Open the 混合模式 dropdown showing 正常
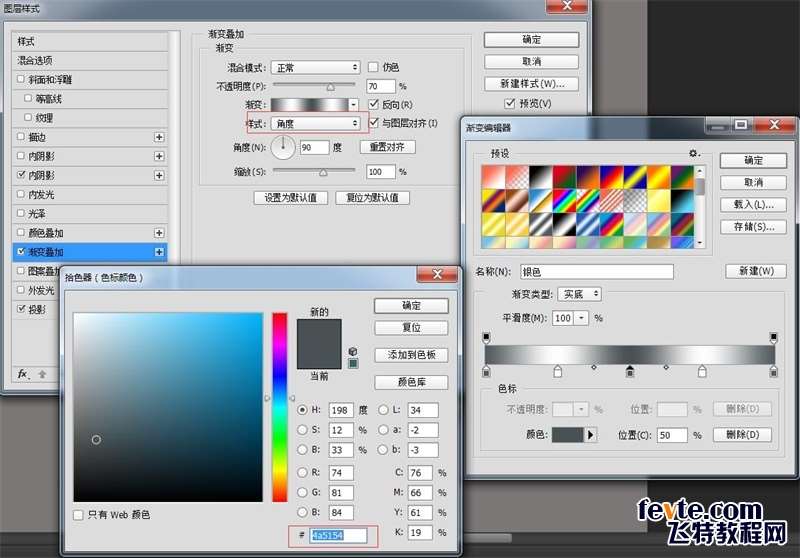This screenshot has width=800, height=558. [x=315, y=67]
